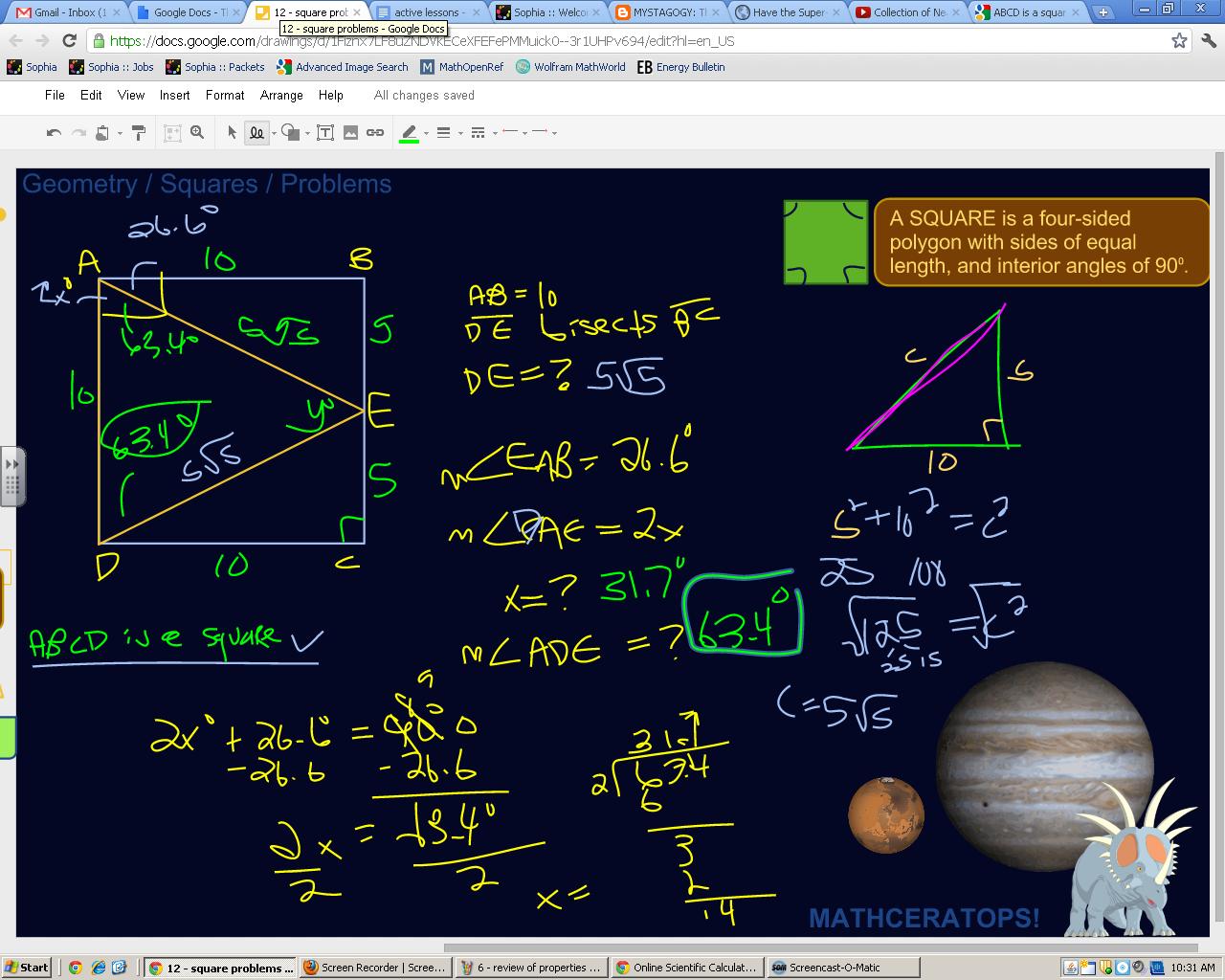Reload the page with the refresh button

69,40
